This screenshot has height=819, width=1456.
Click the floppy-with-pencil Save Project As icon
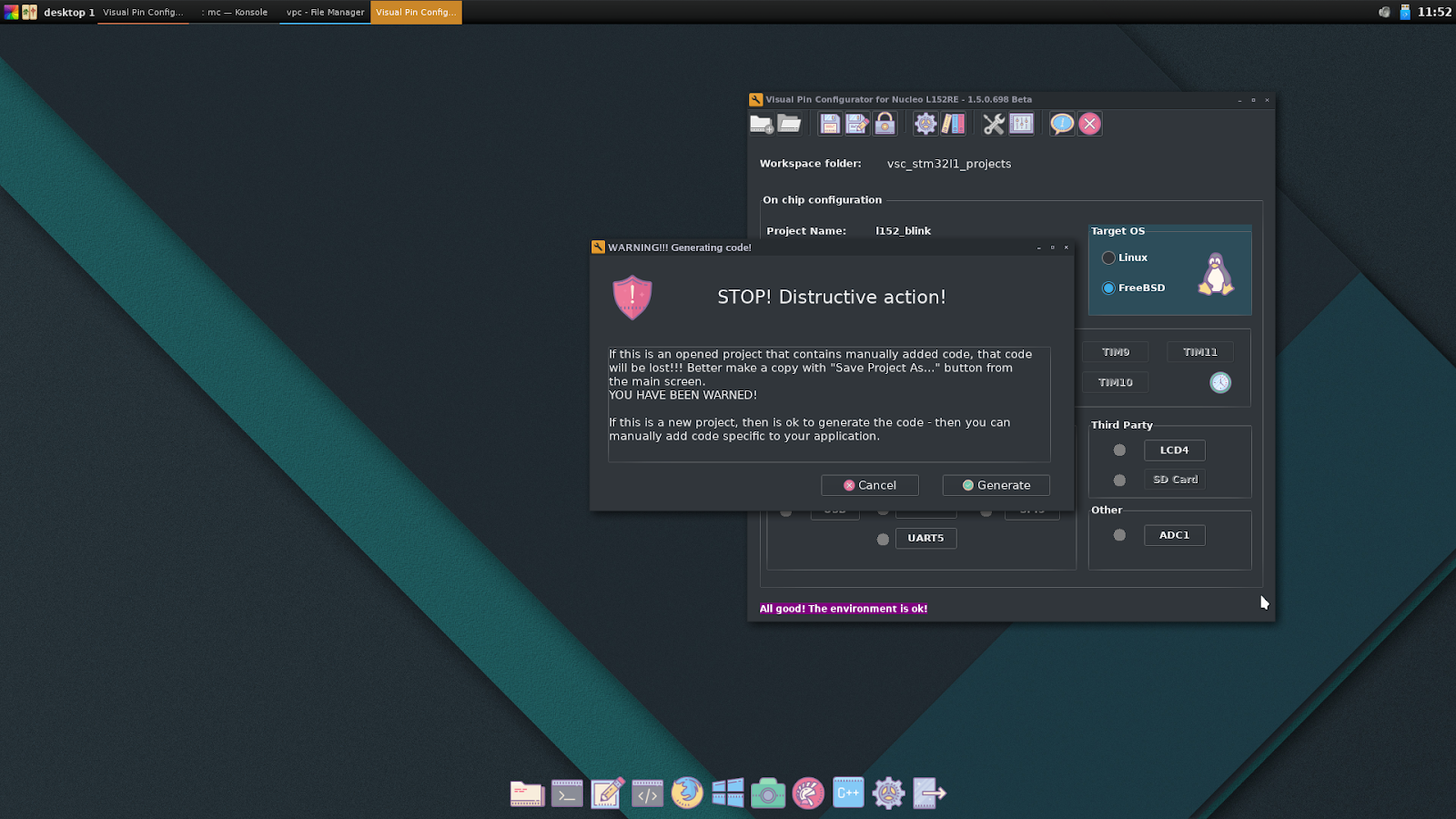pos(857,124)
